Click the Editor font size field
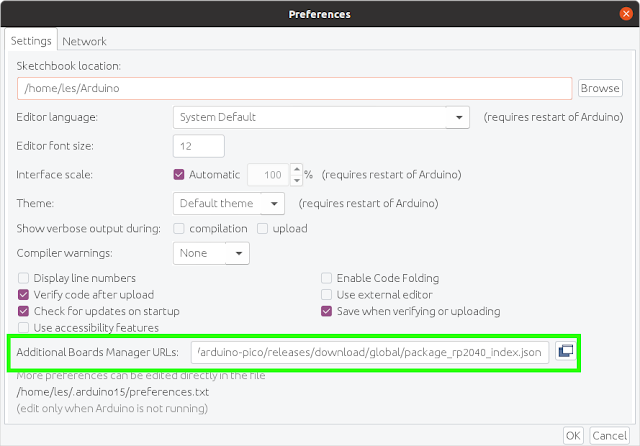640x446 pixels. (x=198, y=146)
